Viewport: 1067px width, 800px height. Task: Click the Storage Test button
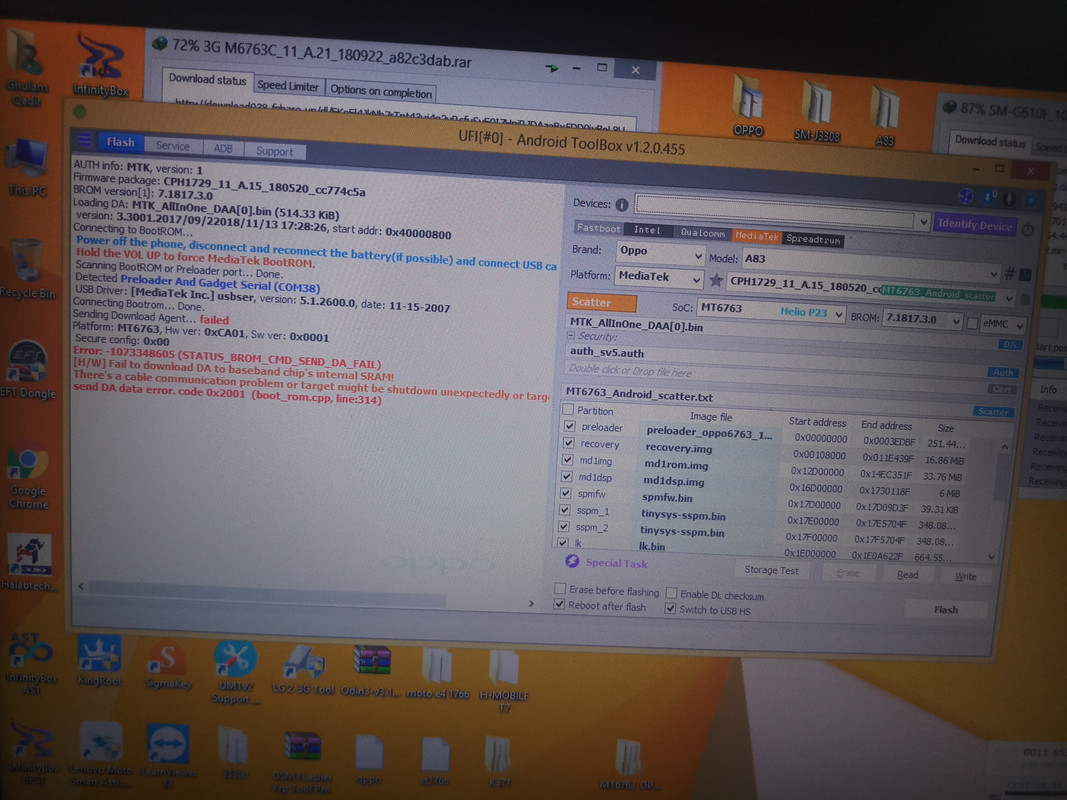771,570
